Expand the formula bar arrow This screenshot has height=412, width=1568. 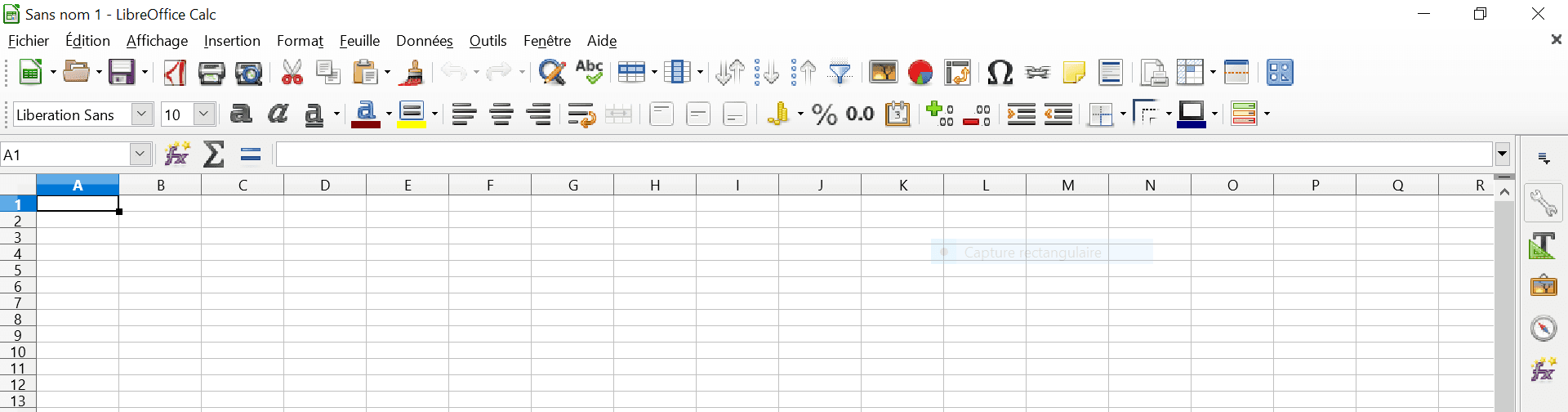tap(1502, 154)
